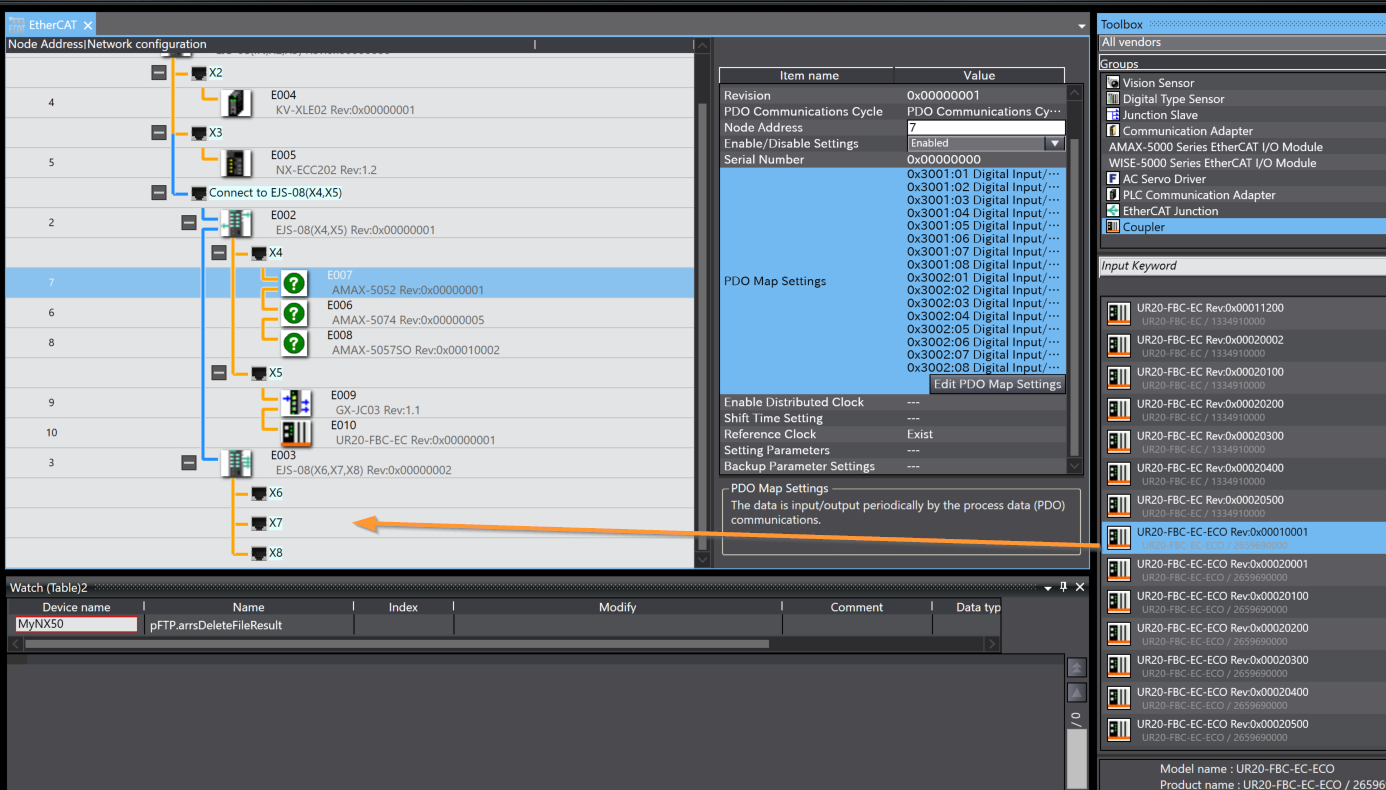Click the E007 AMAX-5052 question mark icon

[x=293, y=283]
